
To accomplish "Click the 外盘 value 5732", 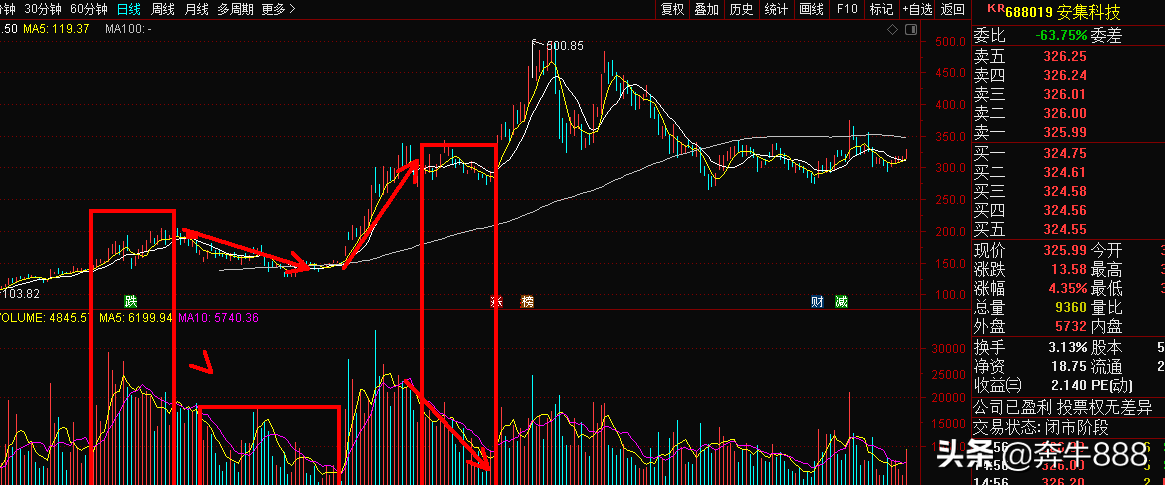I will click(x=1071, y=328).
